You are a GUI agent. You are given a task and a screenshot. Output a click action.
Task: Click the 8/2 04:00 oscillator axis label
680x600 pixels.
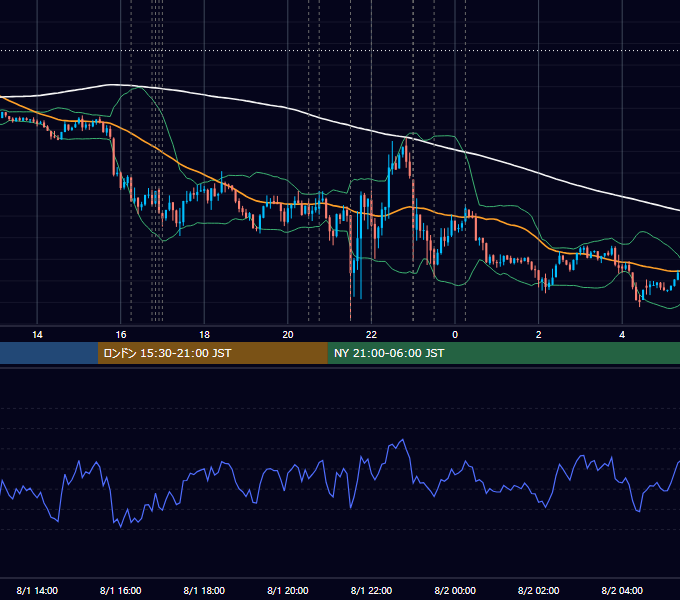click(622, 590)
